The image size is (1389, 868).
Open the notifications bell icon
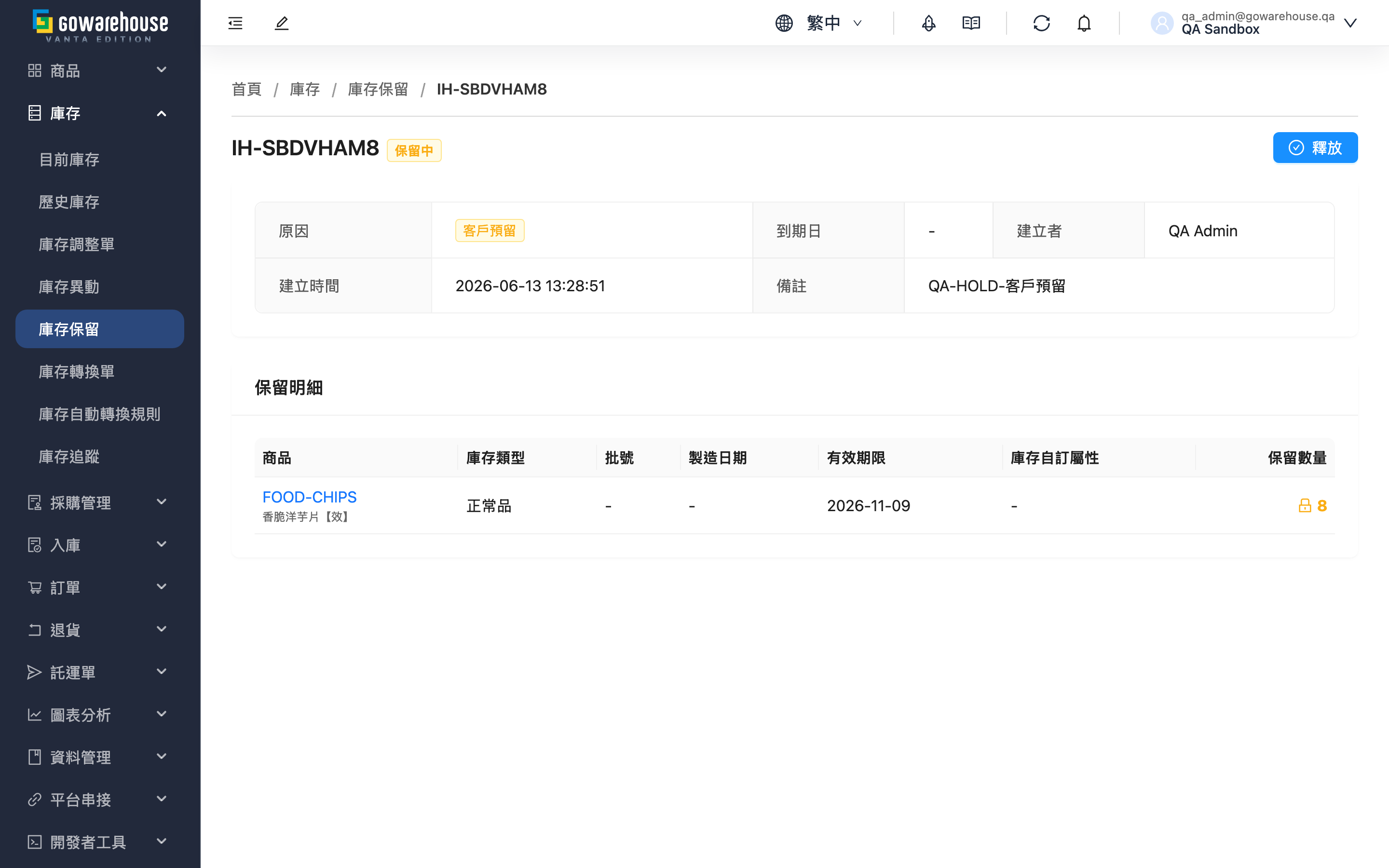click(x=1084, y=23)
